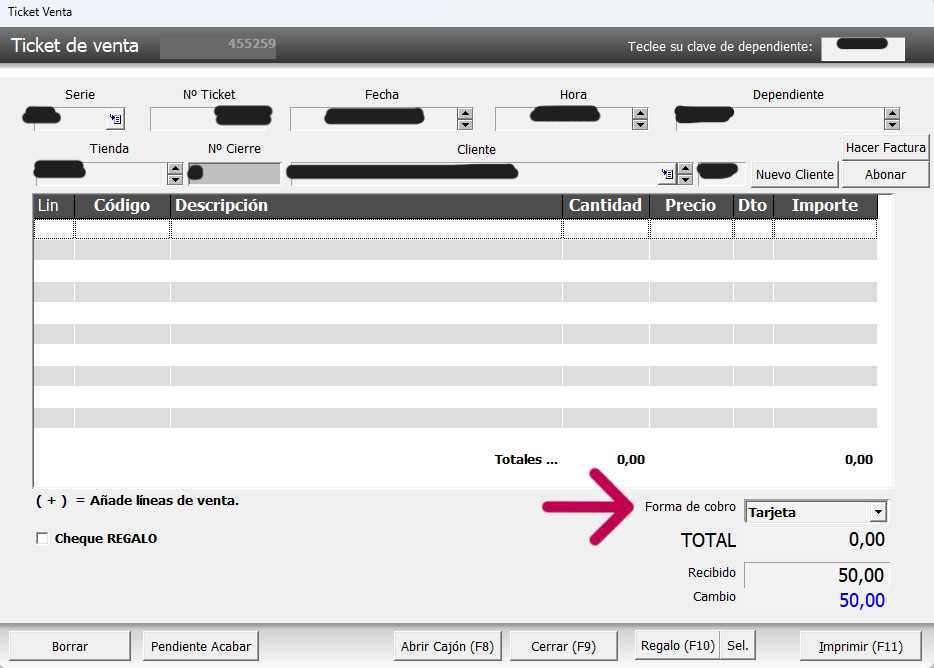Click the Recibido amount field
The height and width of the screenshot is (668, 934).
816,576
